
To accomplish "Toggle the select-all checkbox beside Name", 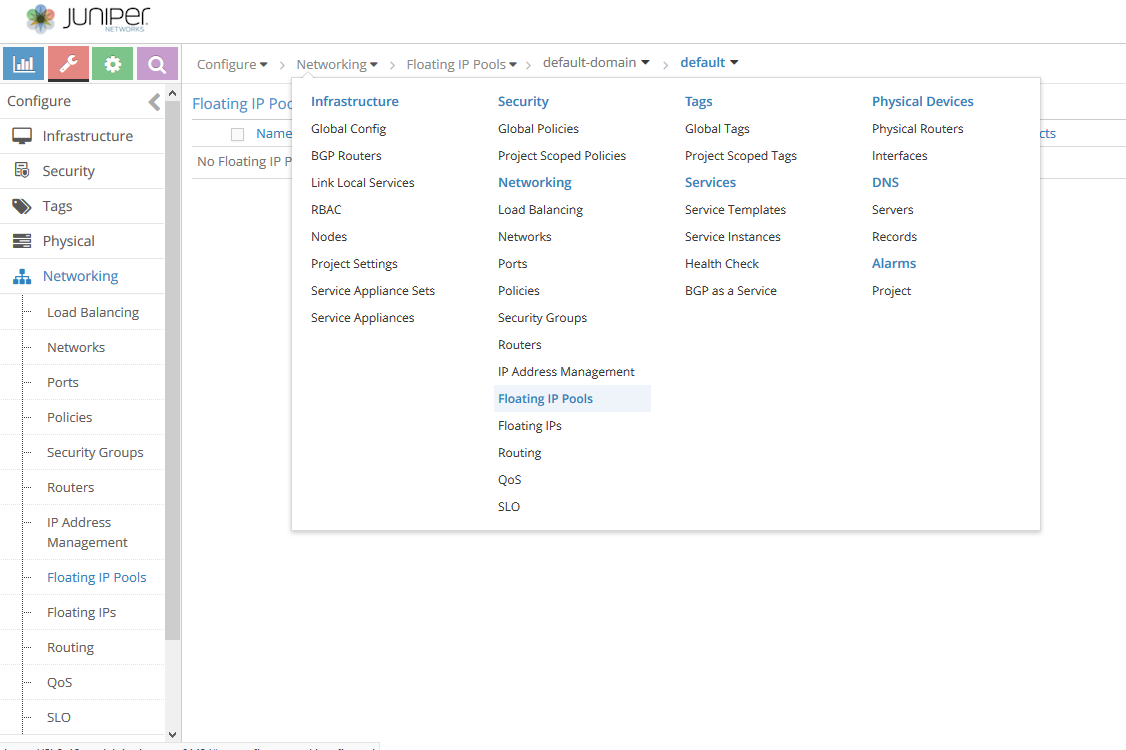I will coord(238,134).
